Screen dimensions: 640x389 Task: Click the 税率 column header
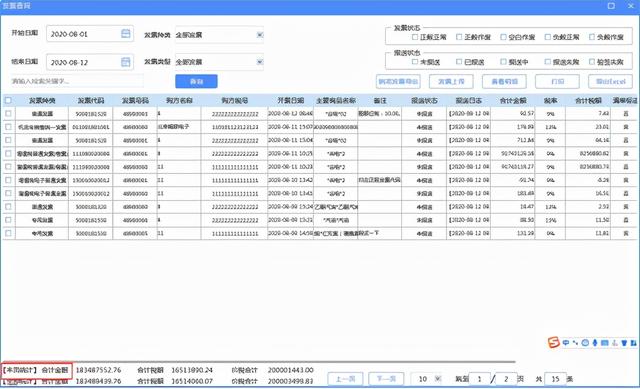click(x=550, y=100)
